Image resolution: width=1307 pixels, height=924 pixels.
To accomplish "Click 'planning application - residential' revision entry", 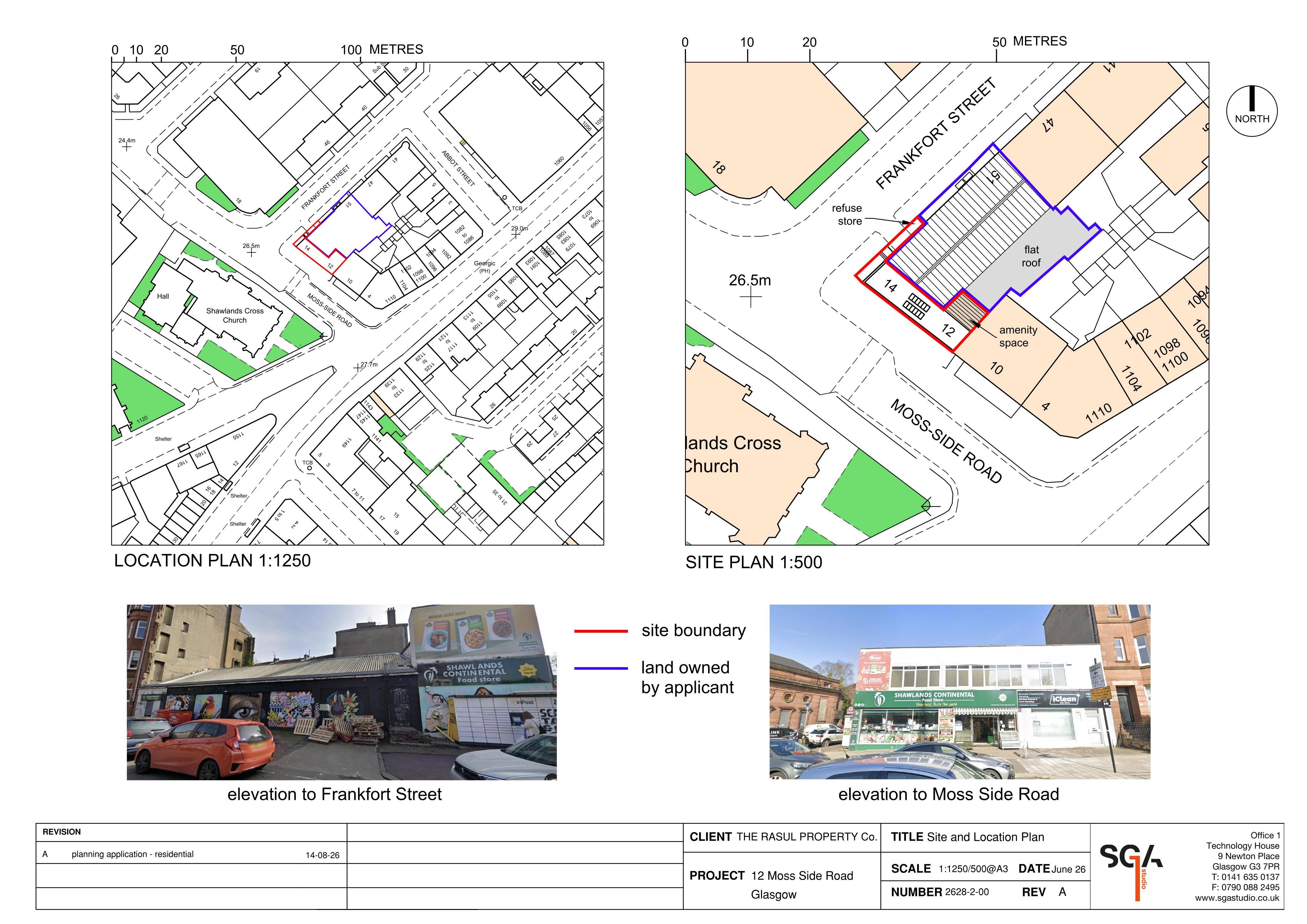I will tap(133, 854).
